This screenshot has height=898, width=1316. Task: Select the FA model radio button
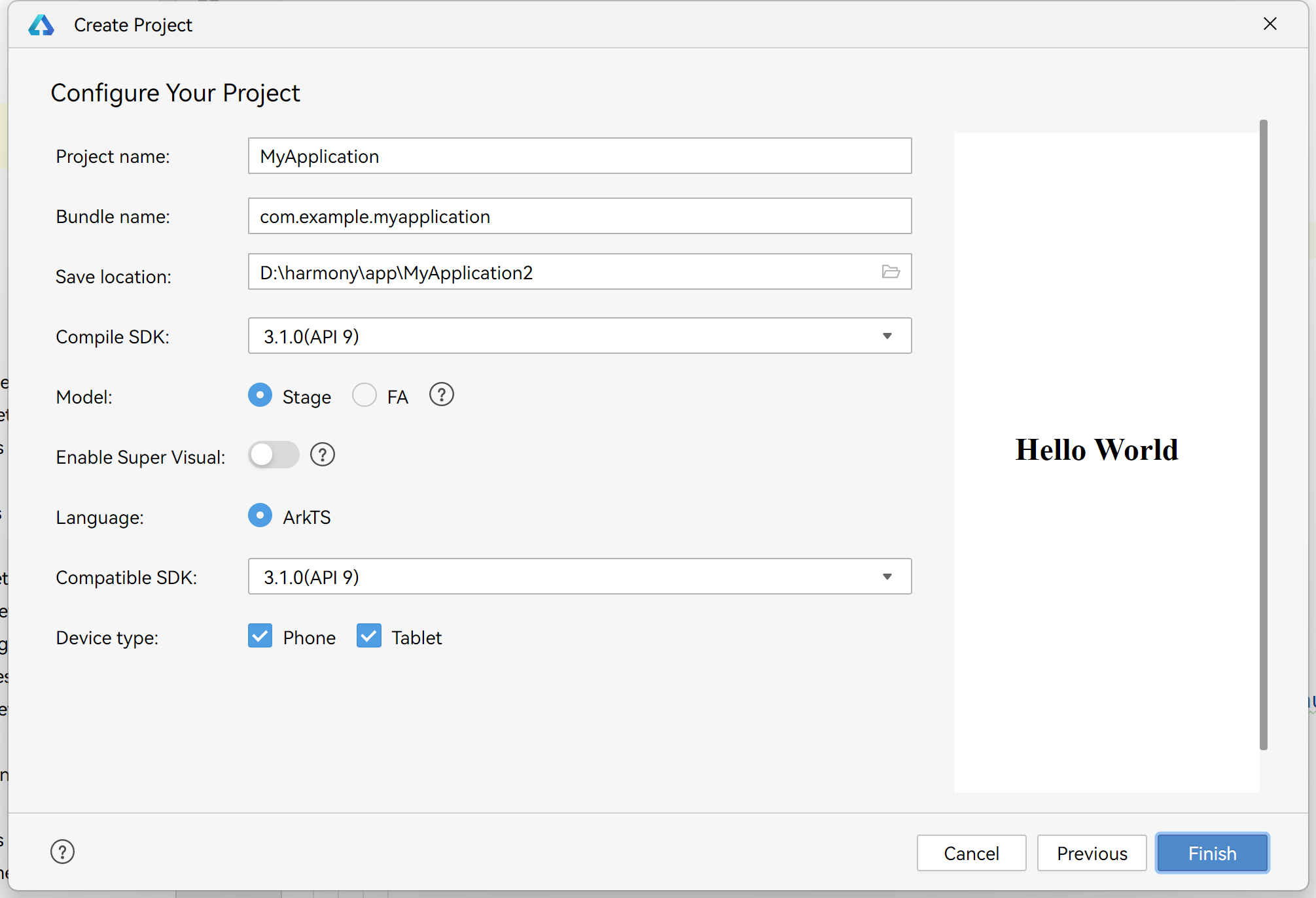(365, 395)
